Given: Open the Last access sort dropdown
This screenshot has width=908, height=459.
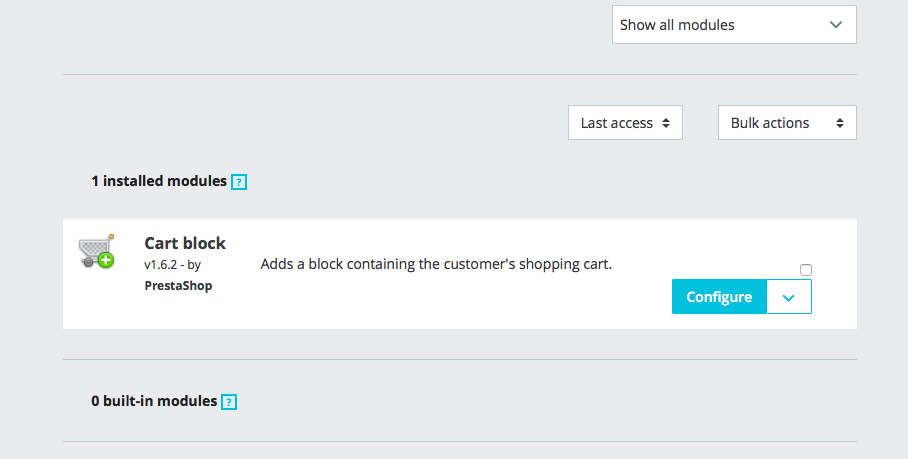Looking at the screenshot, I should click(625, 123).
